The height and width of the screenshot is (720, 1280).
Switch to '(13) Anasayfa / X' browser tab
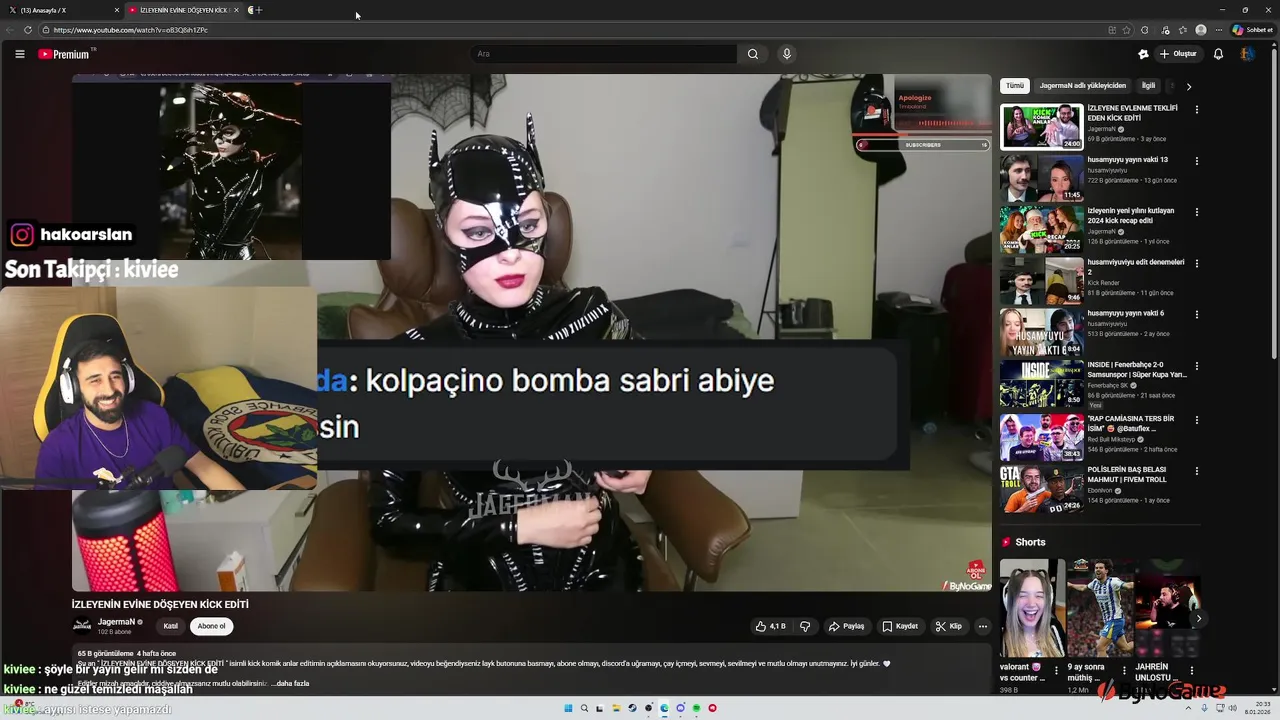pyautogui.click(x=63, y=10)
